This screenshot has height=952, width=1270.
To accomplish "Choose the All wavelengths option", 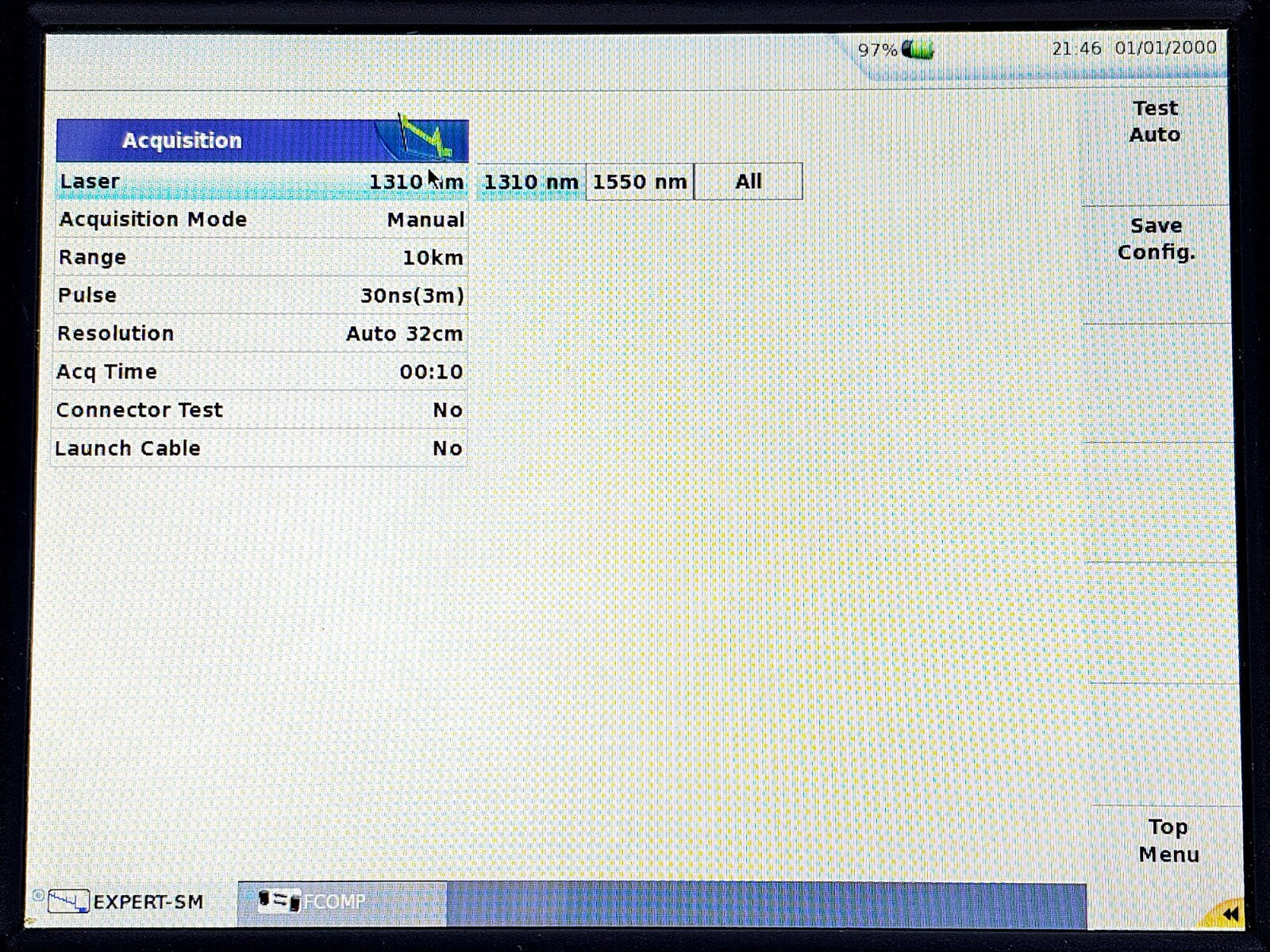I will point(748,182).
